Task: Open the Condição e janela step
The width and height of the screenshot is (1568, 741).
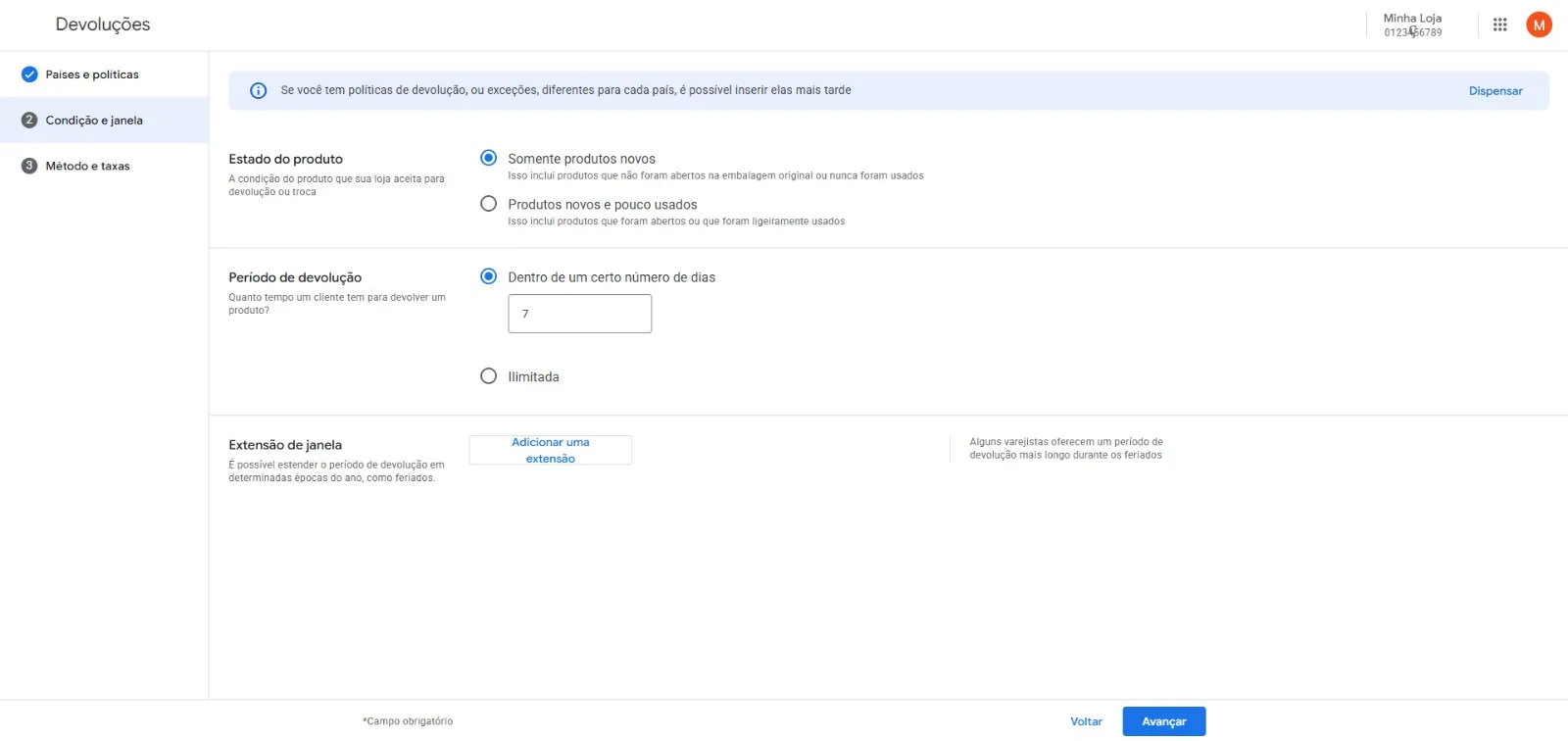Action: [x=104, y=120]
